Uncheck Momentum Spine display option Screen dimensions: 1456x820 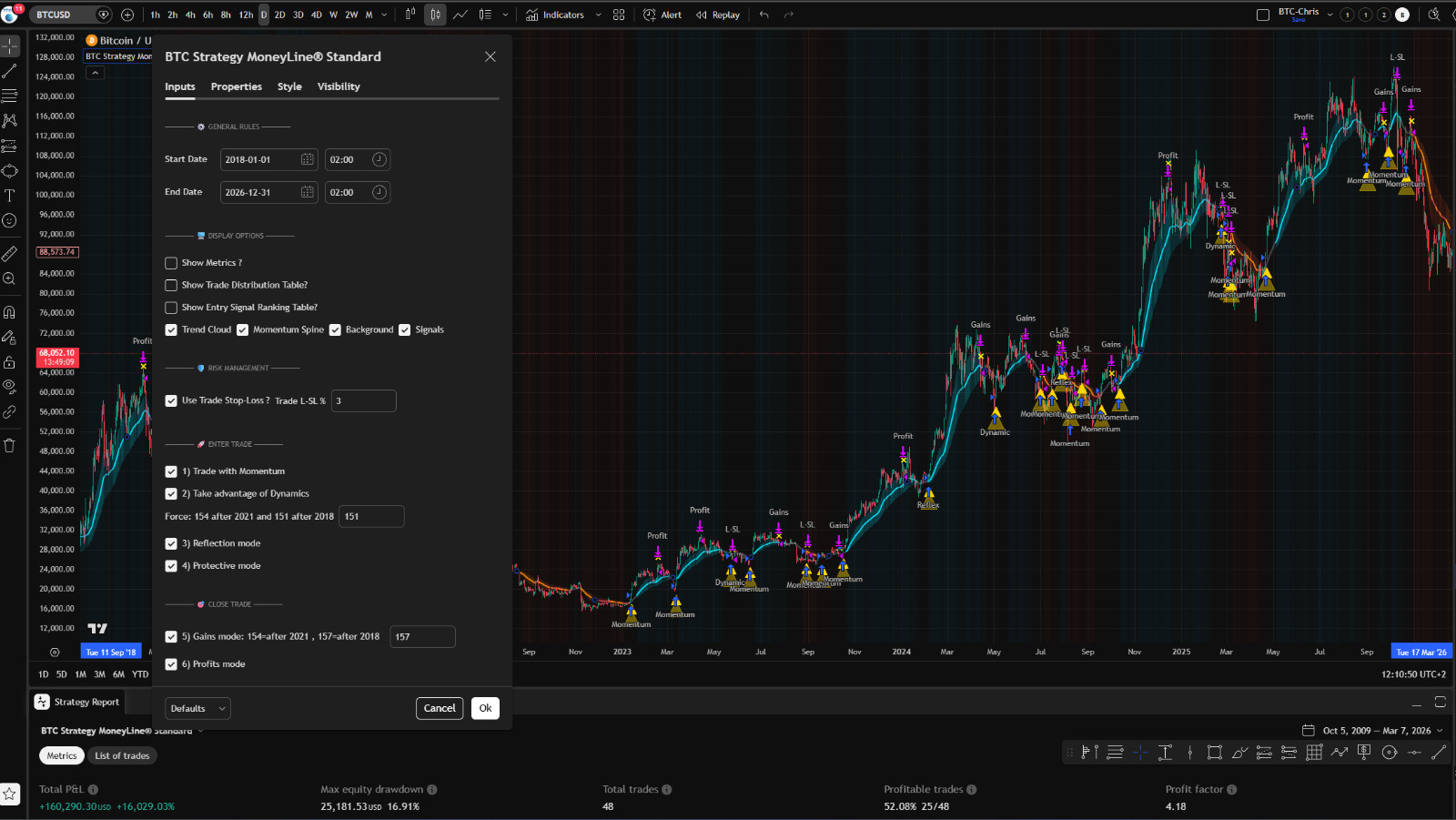coord(242,329)
